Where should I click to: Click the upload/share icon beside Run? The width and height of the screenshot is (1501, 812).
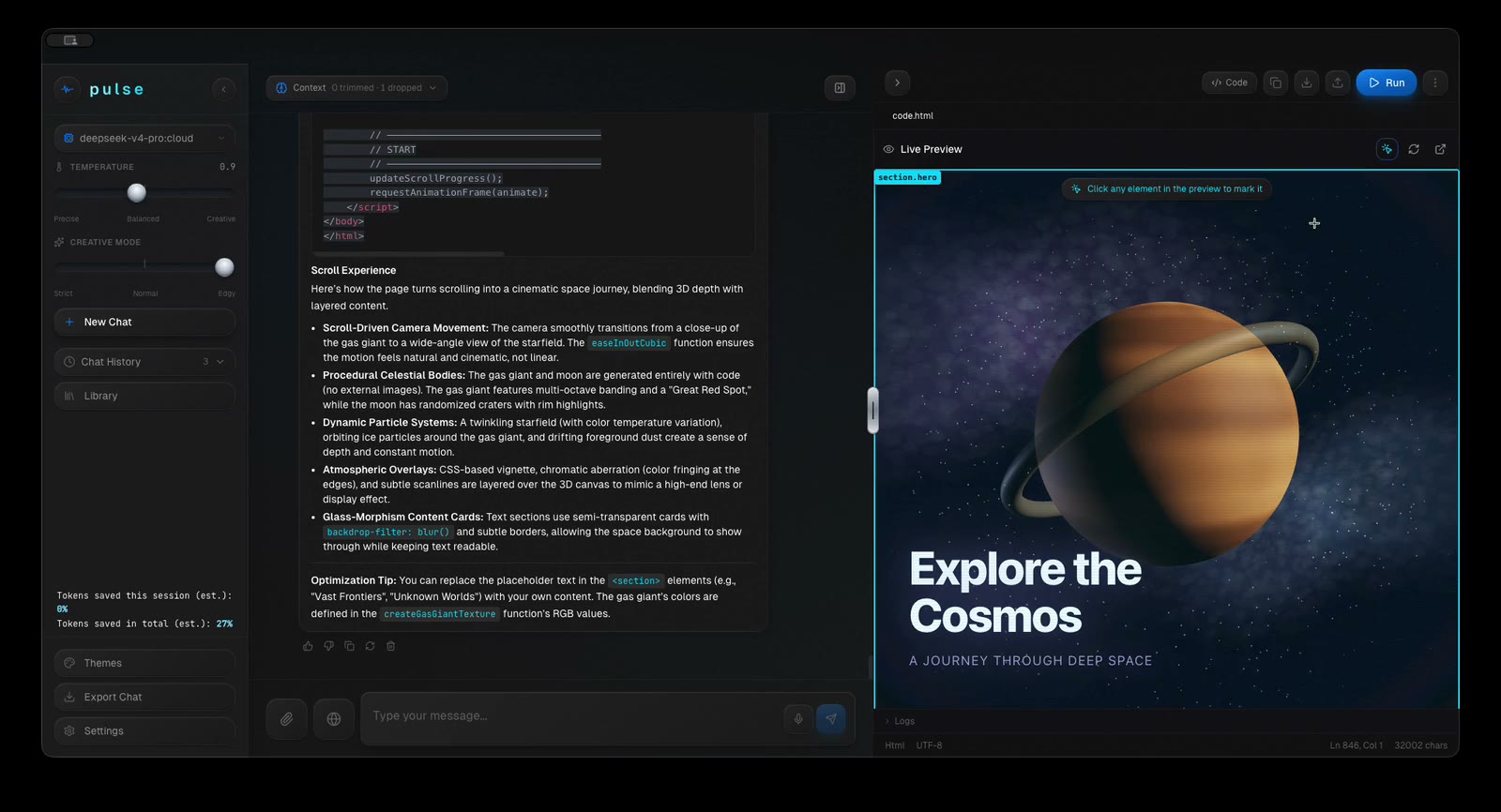point(1338,83)
